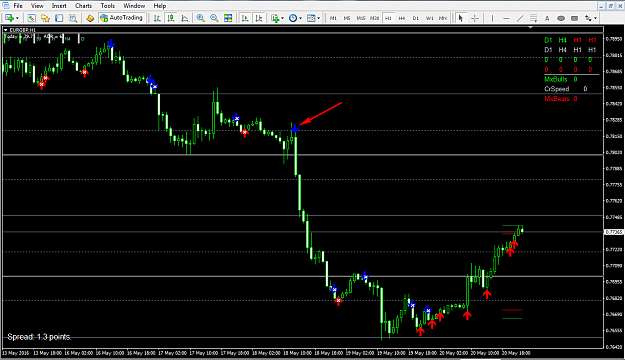Zoom in on the chart

tap(200, 18)
